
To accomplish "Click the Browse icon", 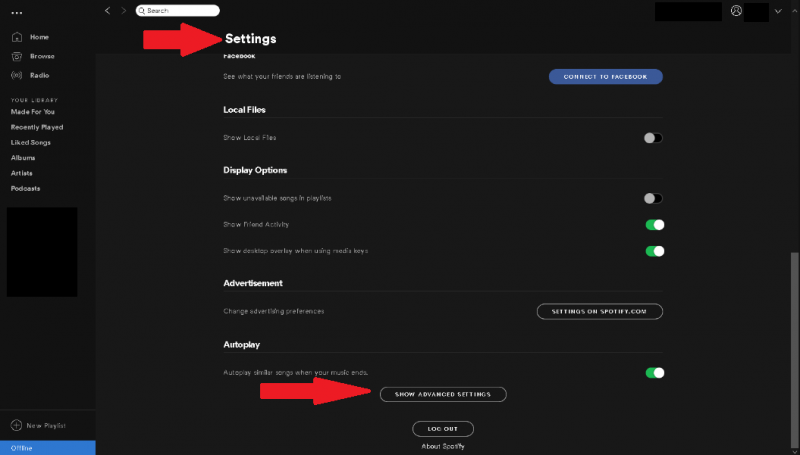I will (x=17, y=56).
